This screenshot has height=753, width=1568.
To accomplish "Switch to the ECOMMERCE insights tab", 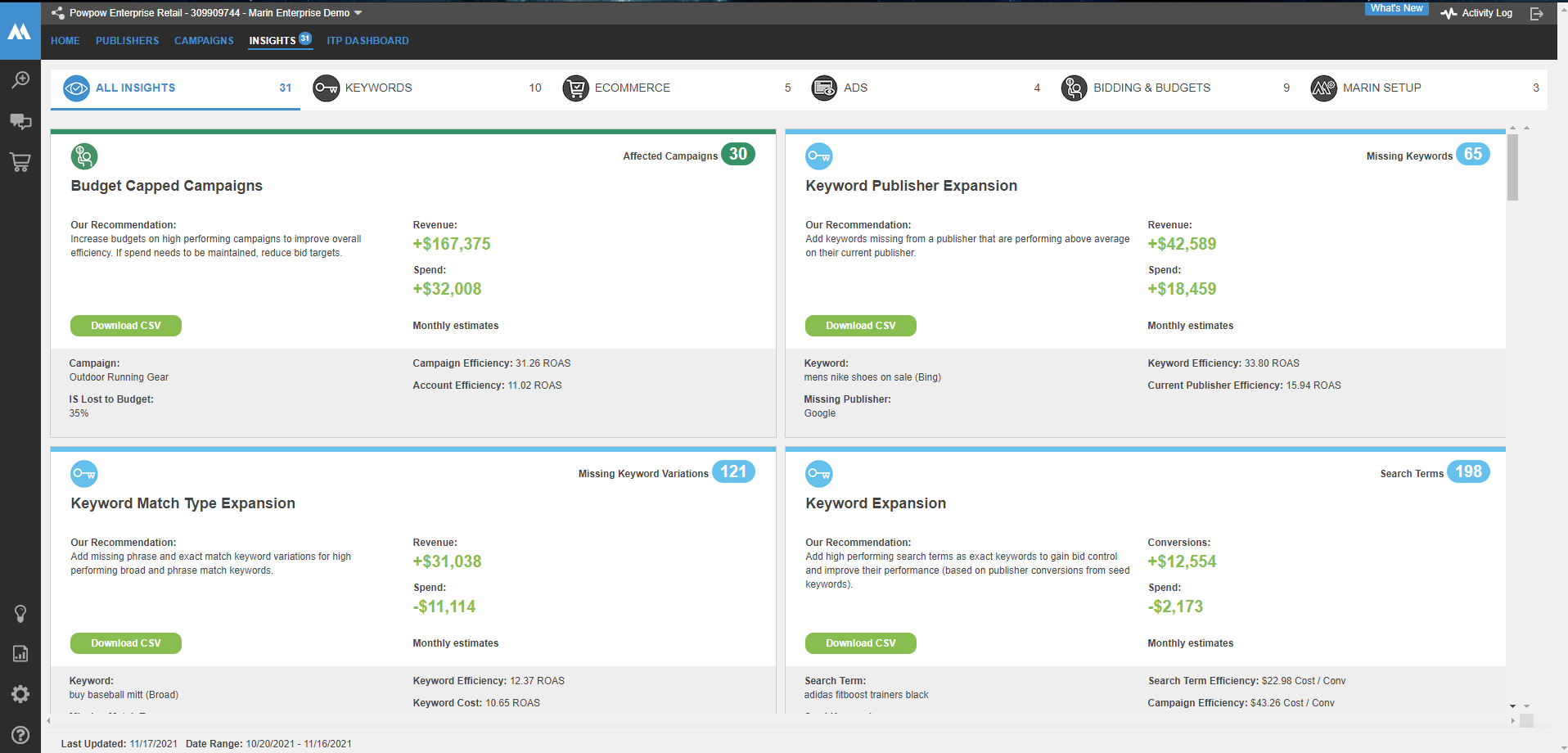I will click(x=634, y=88).
